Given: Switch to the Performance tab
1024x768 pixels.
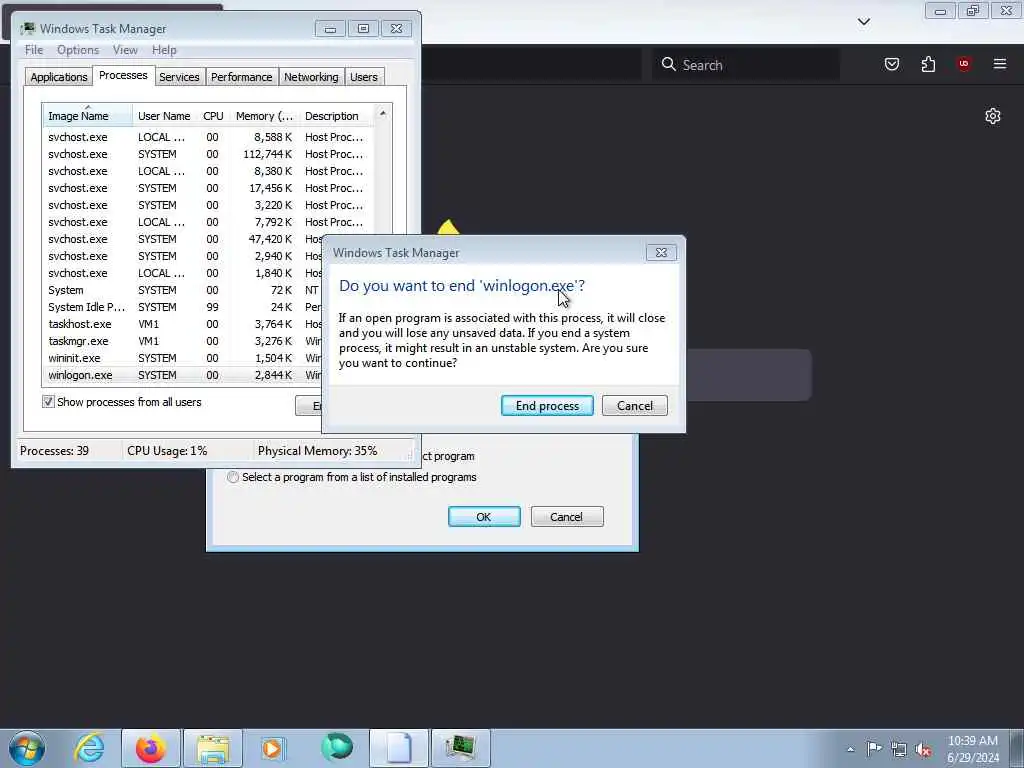Looking at the screenshot, I should point(242,77).
